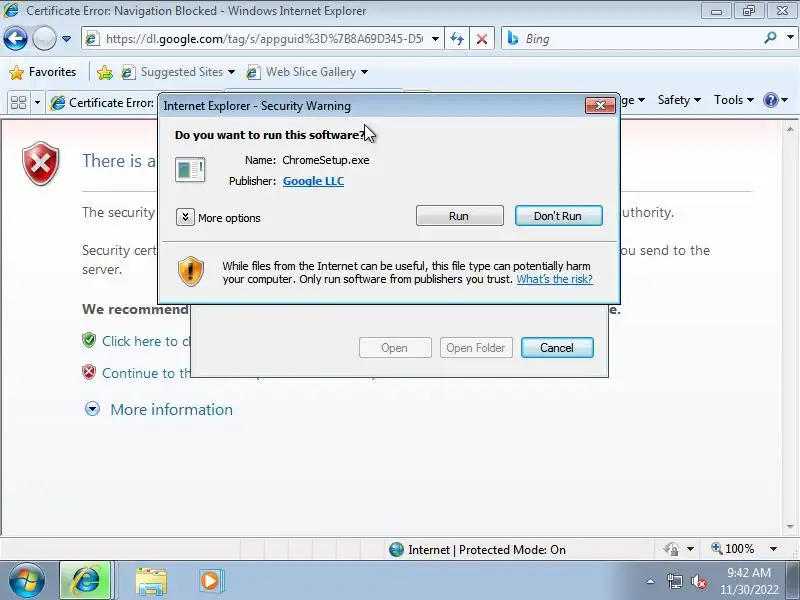Open the search provider dropdown arrow
Viewport: 800px width, 600px height.
click(790, 38)
